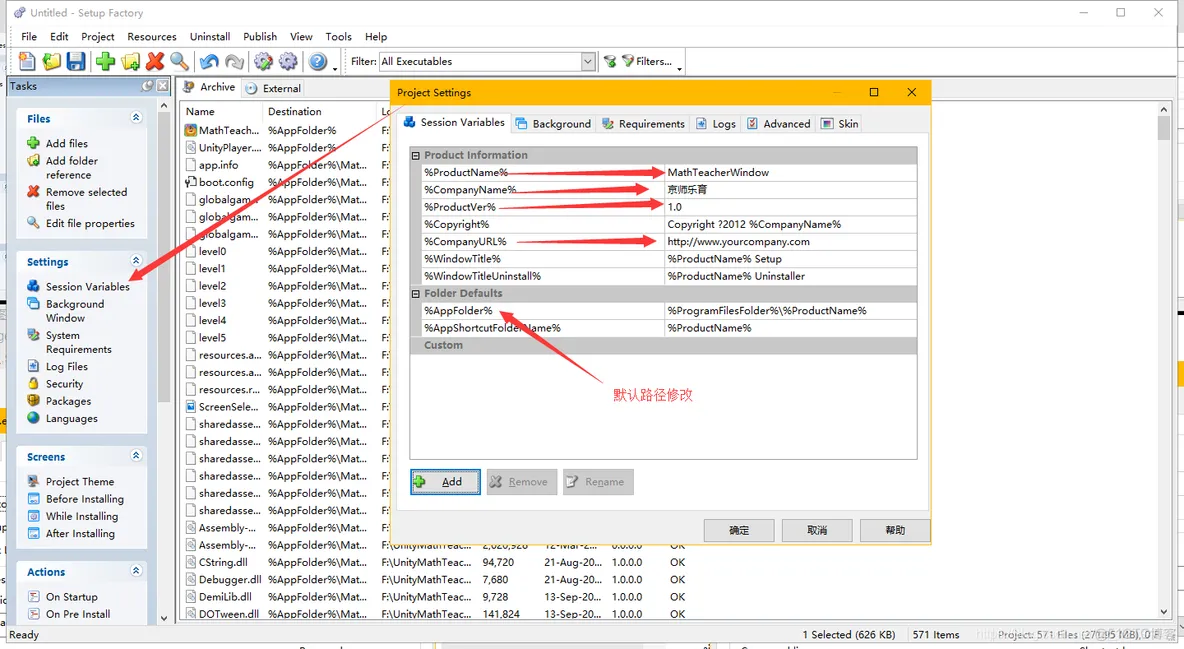
Task: Switch to the Logs tab
Action: click(x=716, y=123)
